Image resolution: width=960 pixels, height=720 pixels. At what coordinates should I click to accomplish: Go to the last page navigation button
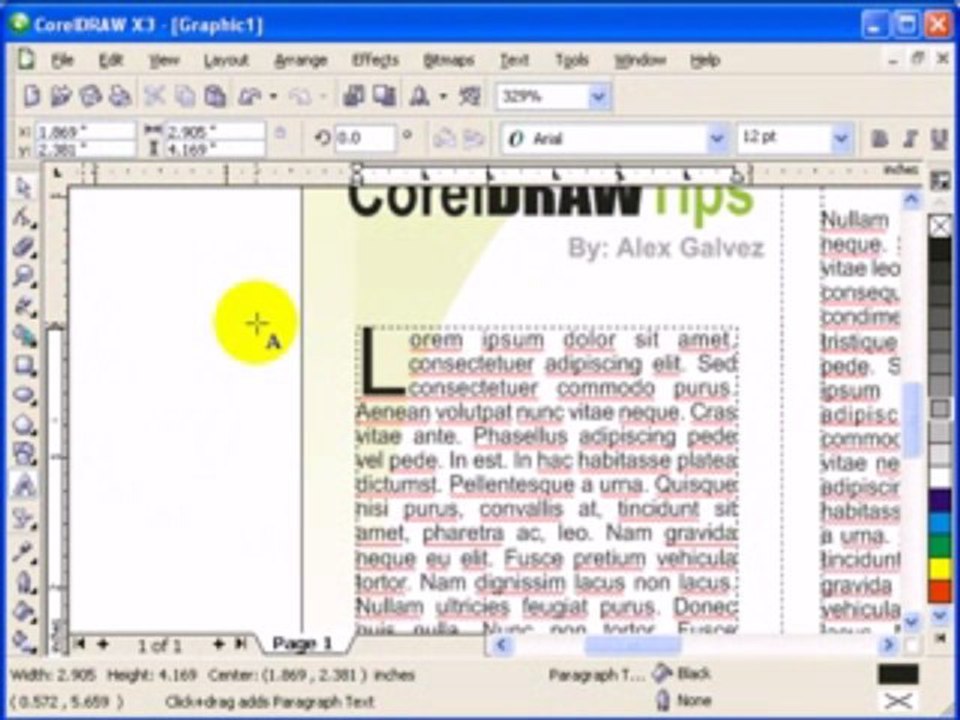point(241,643)
